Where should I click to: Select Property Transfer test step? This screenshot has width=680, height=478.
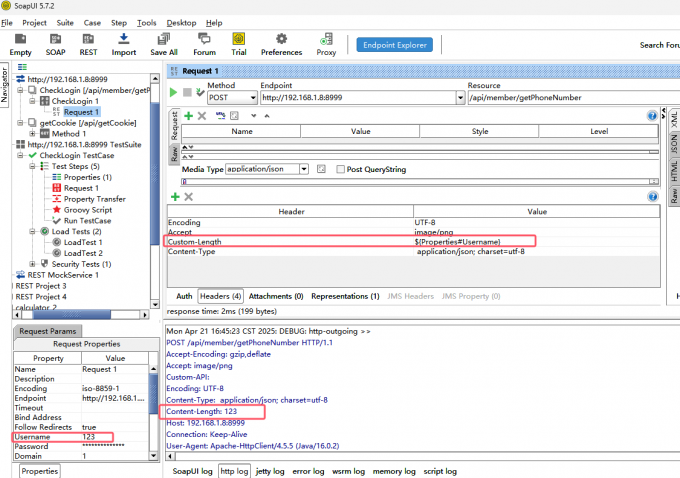pos(95,199)
